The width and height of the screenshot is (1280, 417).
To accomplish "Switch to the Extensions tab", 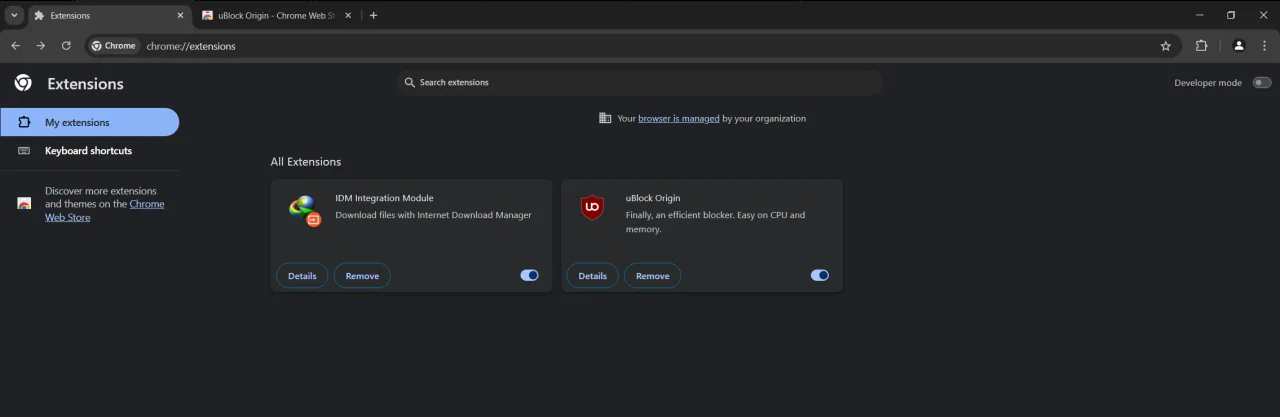I will [108, 15].
